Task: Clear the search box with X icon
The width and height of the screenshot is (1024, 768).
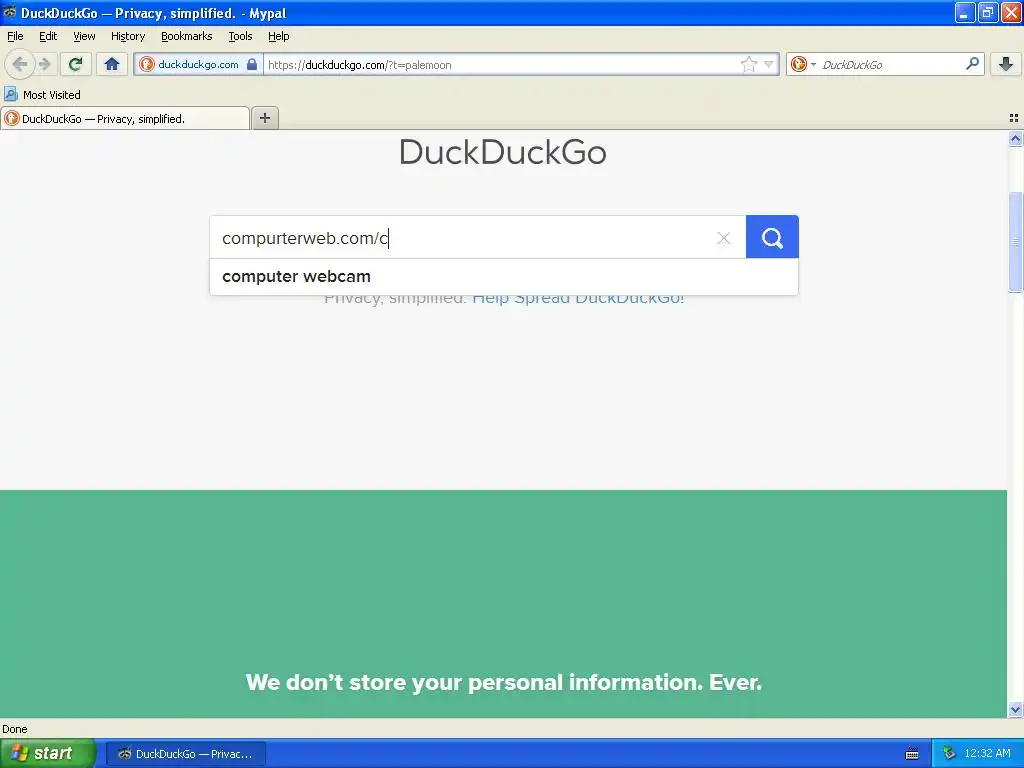Action: (x=724, y=238)
